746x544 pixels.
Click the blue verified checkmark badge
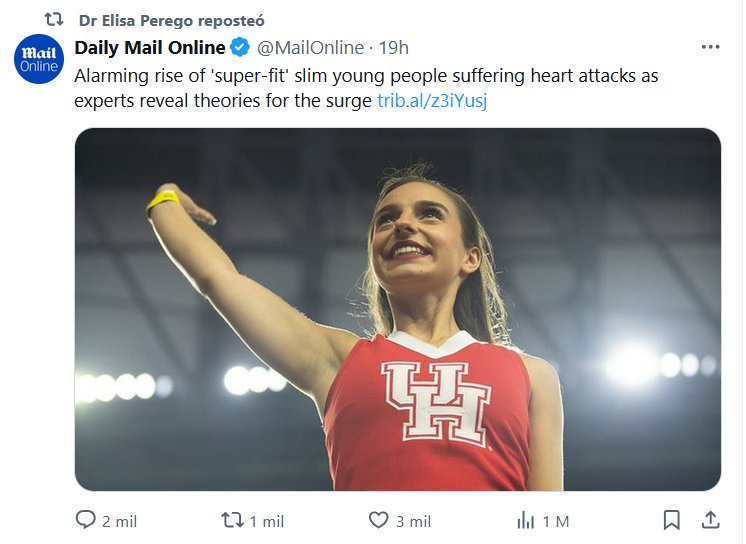[240, 47]
